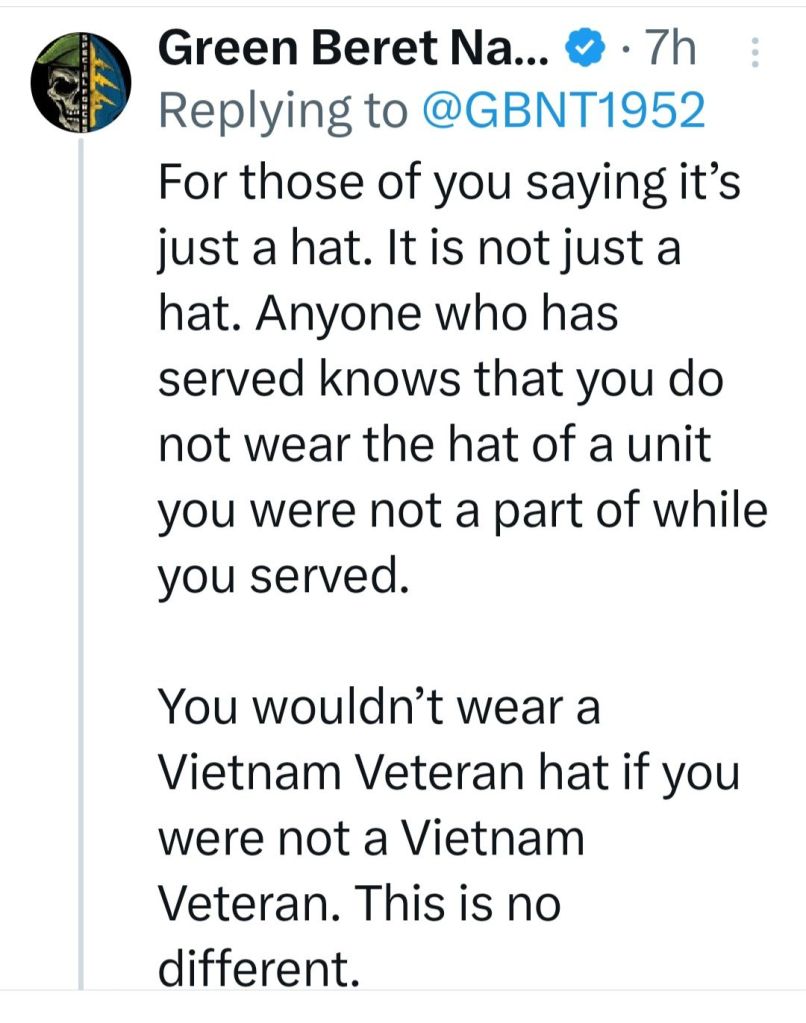This screenshot has width=806, height=1023.
Task: Click the text "were not a Vietnam"
Action: coord(371,838)
